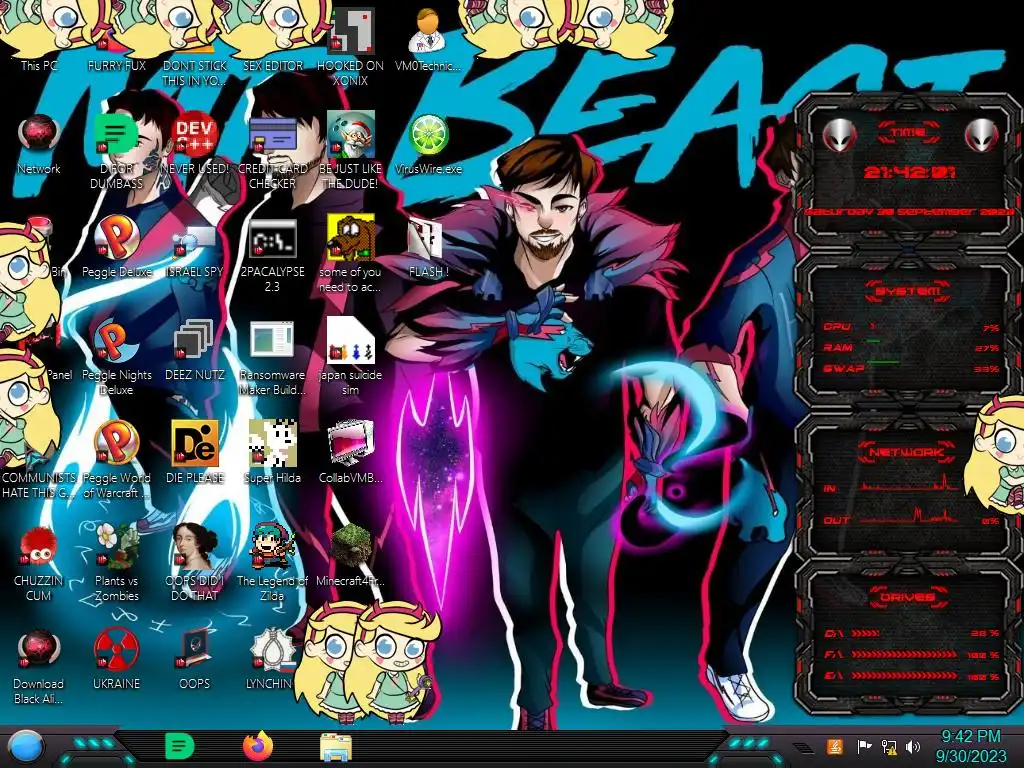Viewport: 1024px width, 768px height.
Task: Launch Firefox from the taskbar
Action: click(x=258, y=746)
